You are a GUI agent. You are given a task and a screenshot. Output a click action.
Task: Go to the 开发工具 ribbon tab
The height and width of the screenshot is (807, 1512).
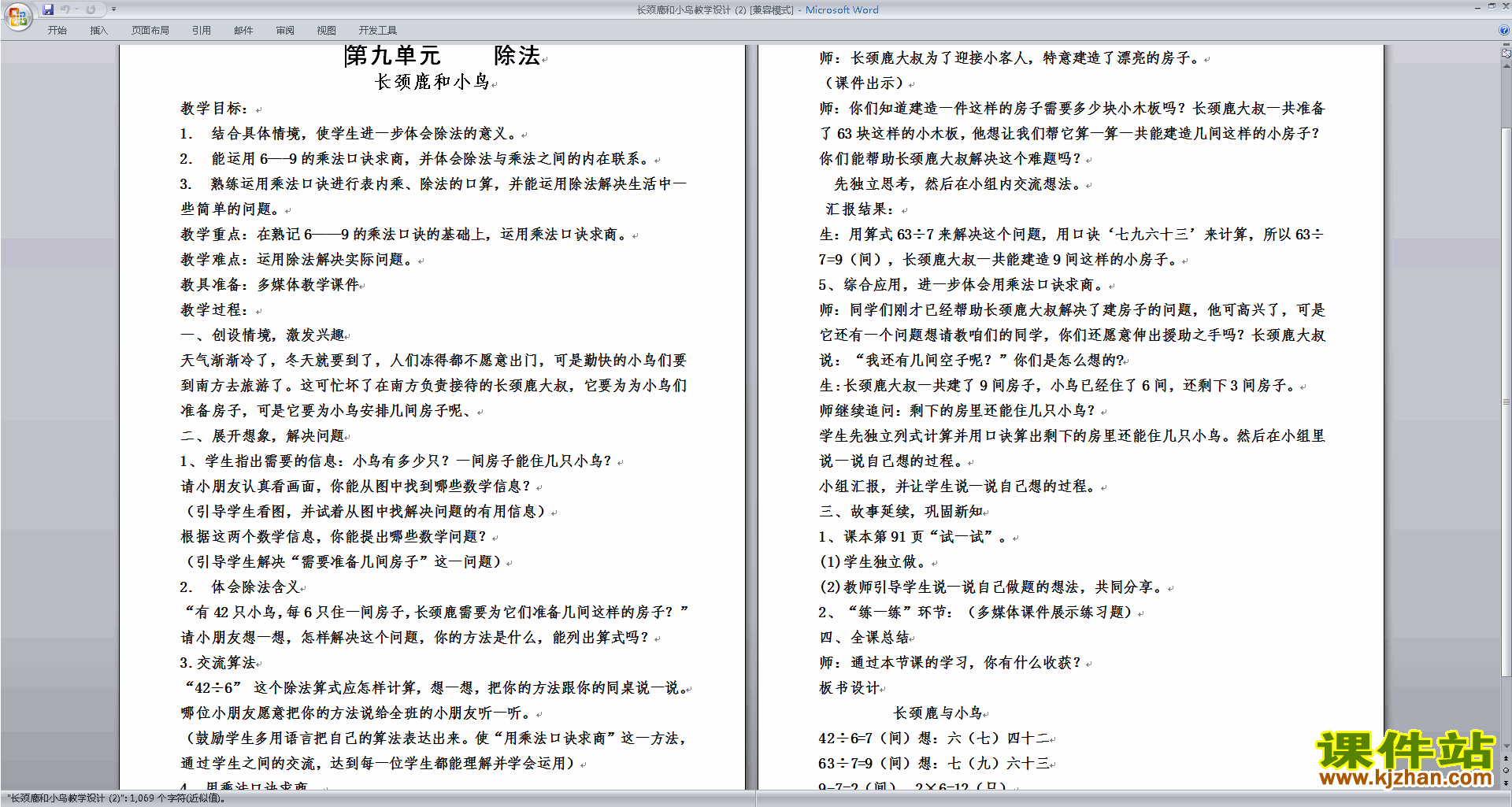(378, 31)
